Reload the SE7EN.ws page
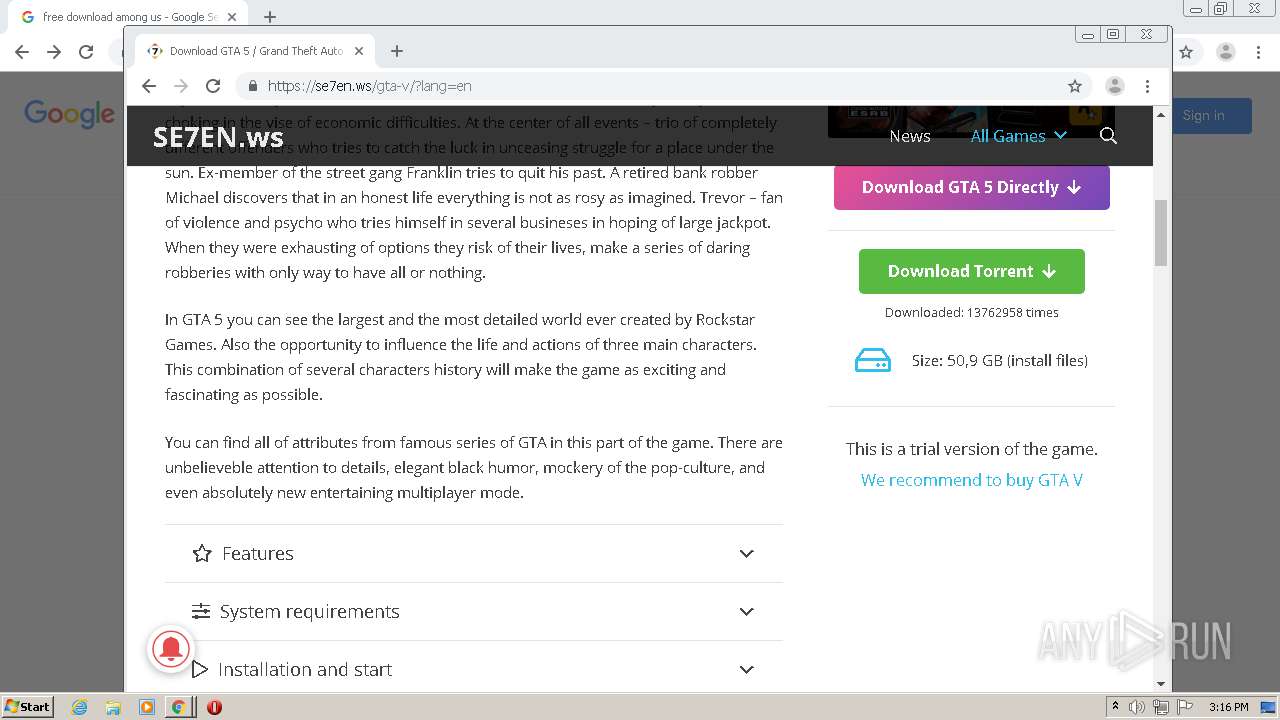The width and height of the screenshot is (1280, 720). pos(213,86)
